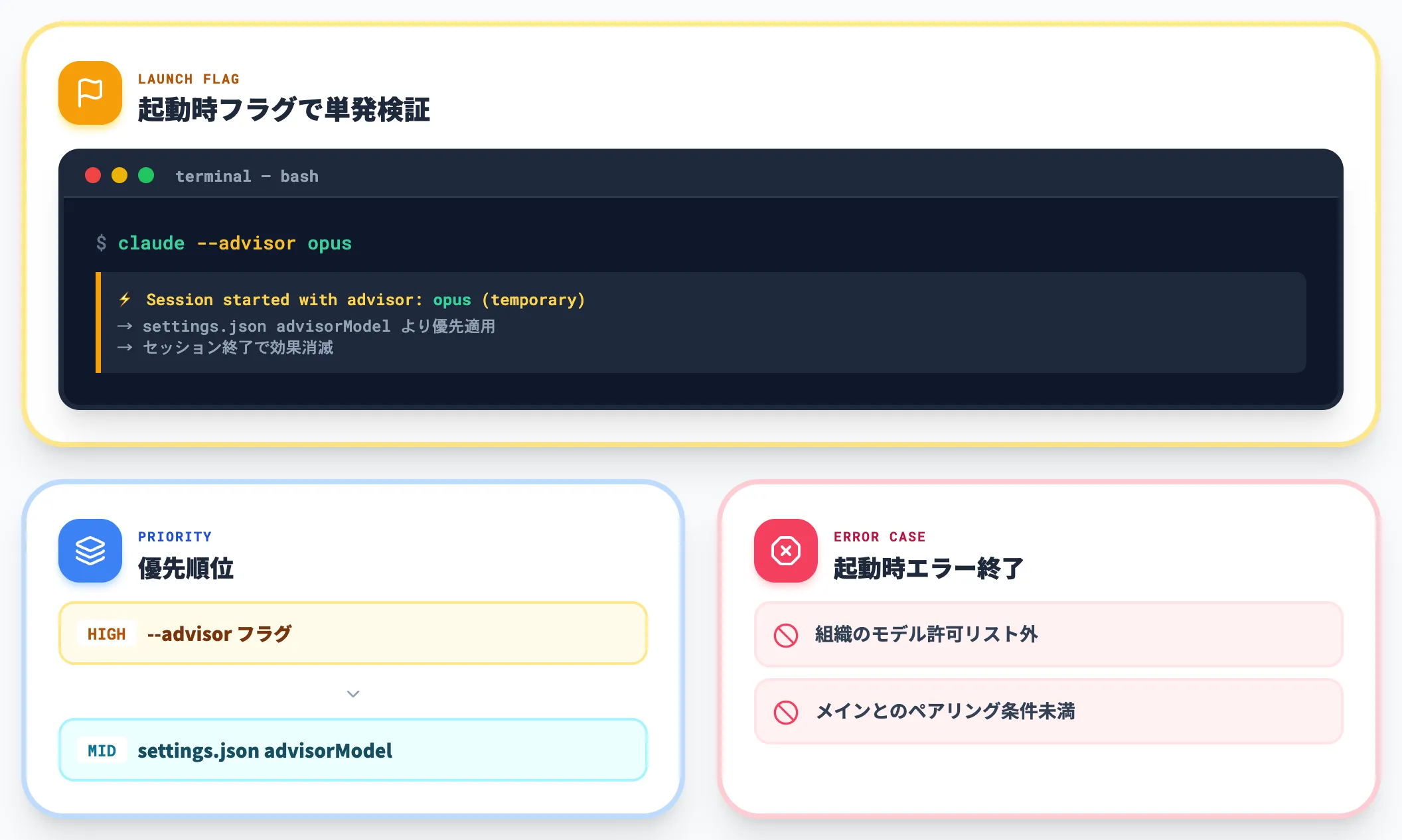This screenshot has height=840, width=1402.
Task: Click the red terminal window dot
Action: click(93, 175)
